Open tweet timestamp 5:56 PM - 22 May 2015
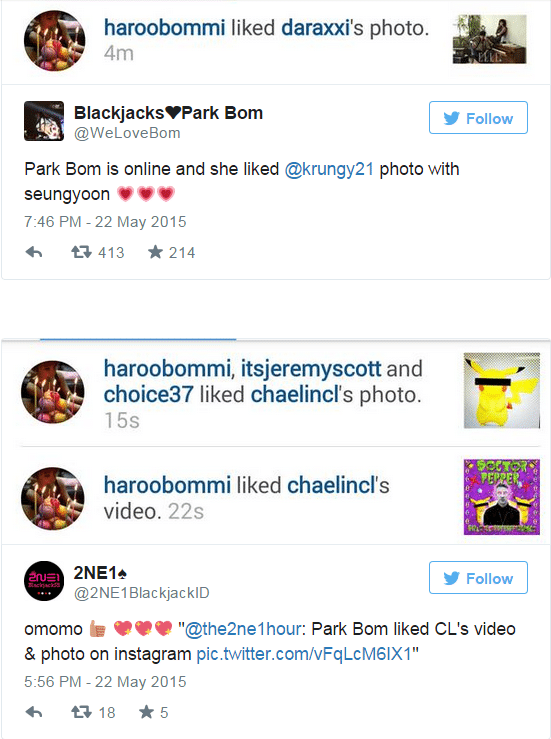 (105, 682)
